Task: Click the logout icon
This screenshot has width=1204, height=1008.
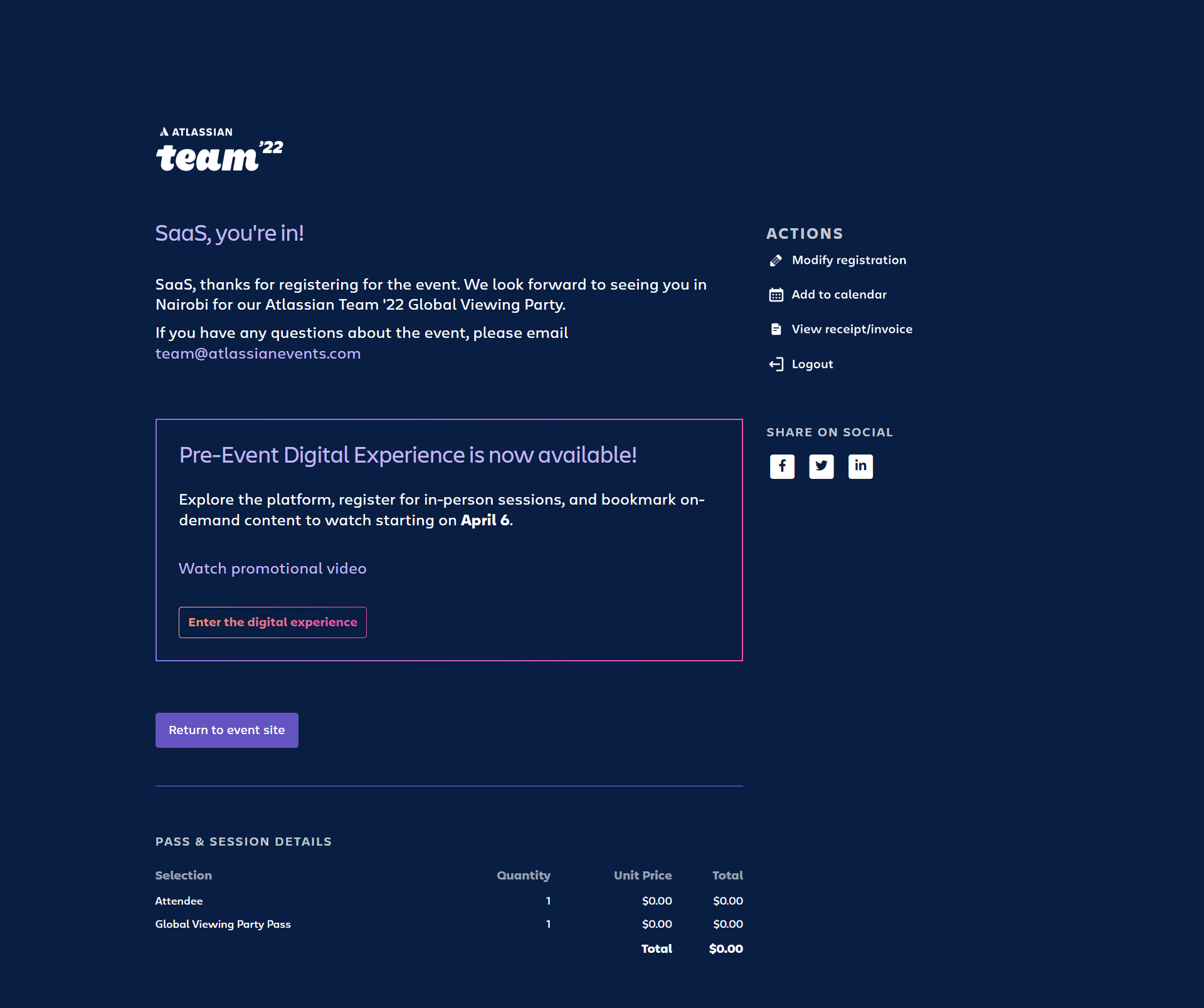Action: (776, 363)
